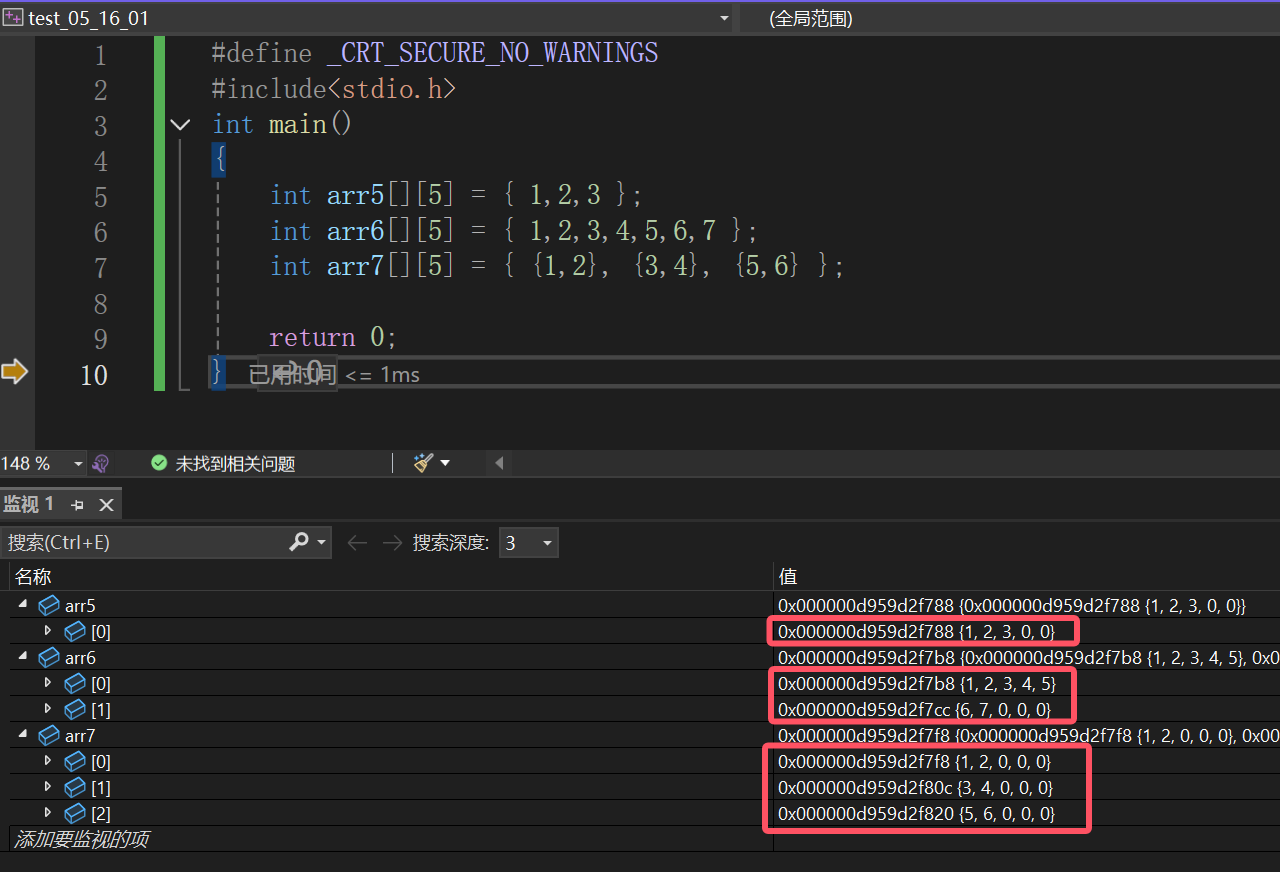
Task: Click the code cleanup broom icon
Action: [x=424, y=463]
